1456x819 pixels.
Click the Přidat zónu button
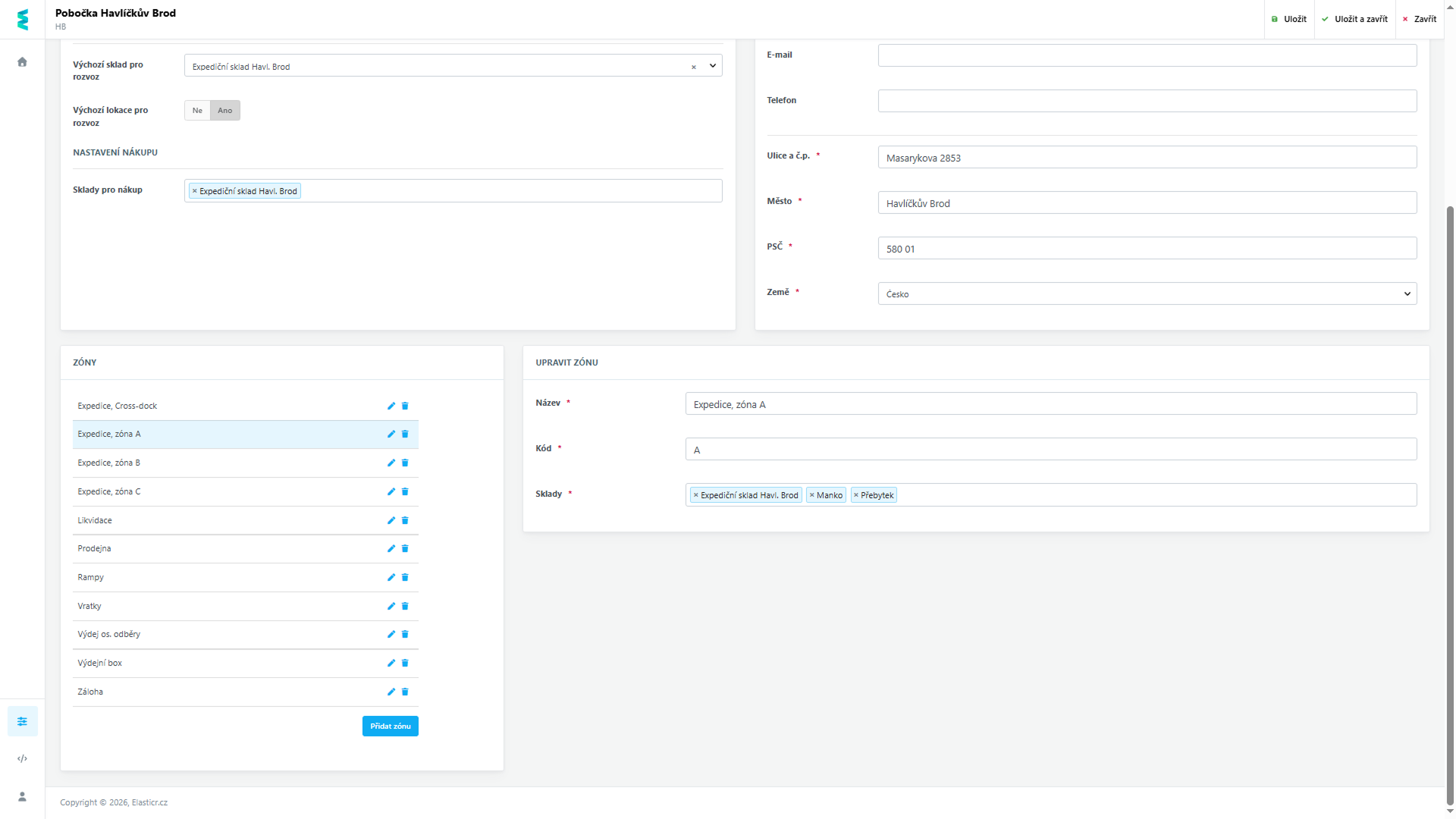[x=391, y=726]
